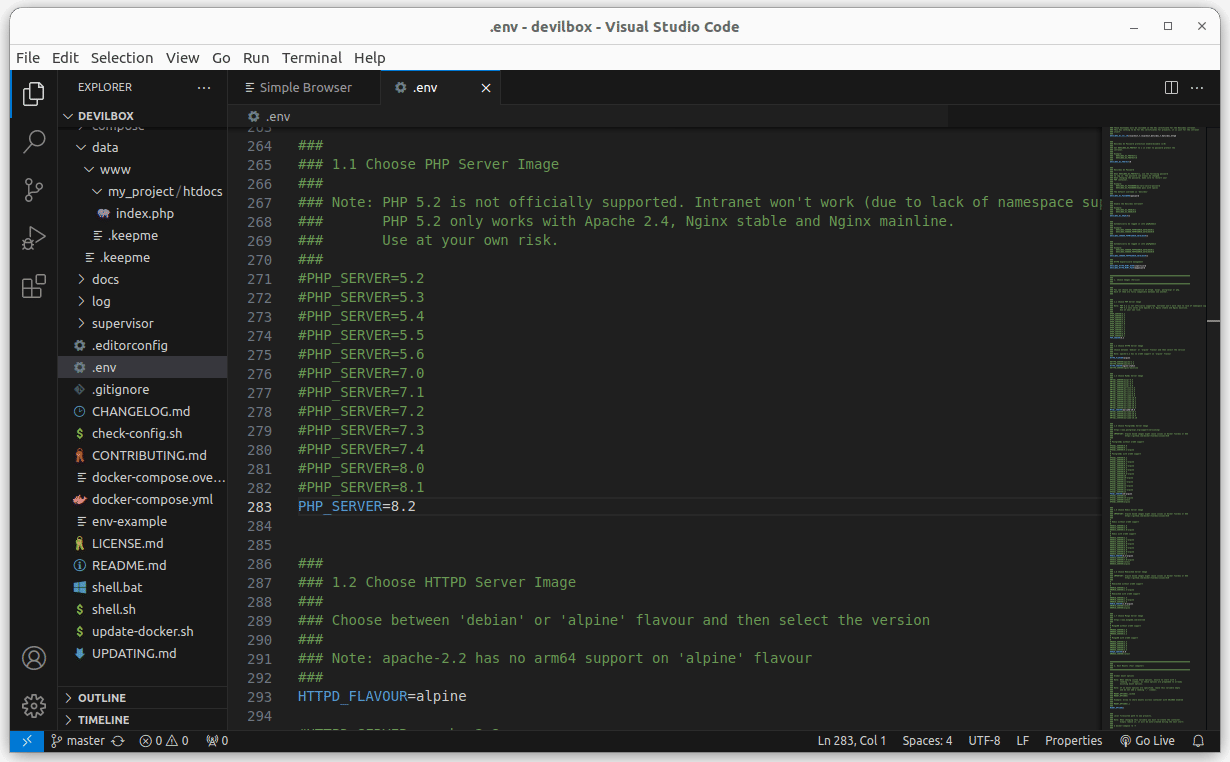Expand the TIMELINE section
The height and width of the screenshot is (762, 1230).
(x=103, y=720)
